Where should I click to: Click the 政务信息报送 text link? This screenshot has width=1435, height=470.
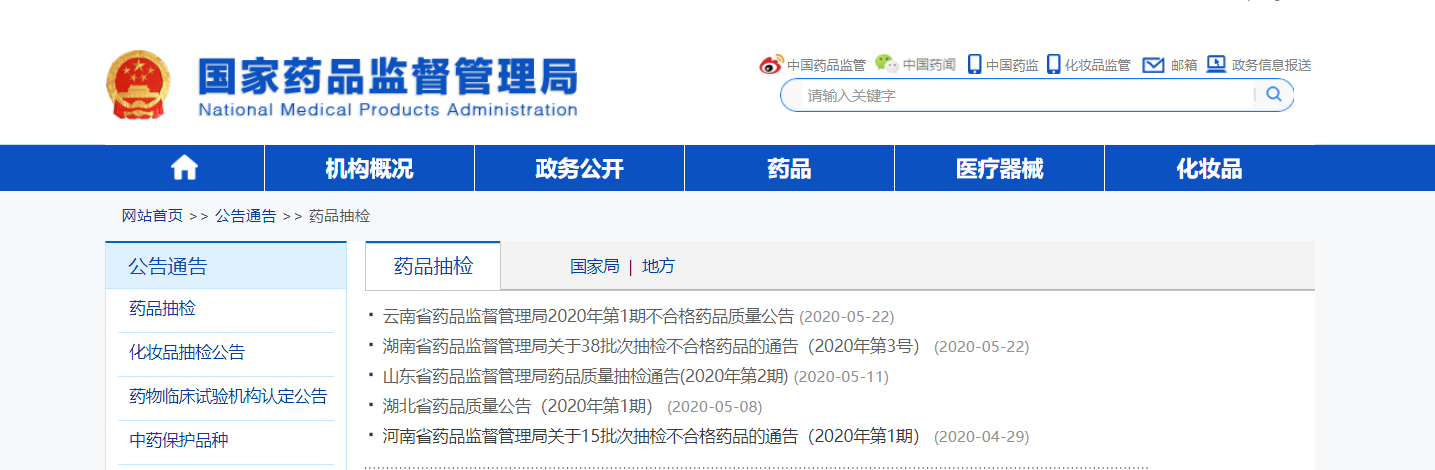pyautogui.click(x=1271, y=65)
